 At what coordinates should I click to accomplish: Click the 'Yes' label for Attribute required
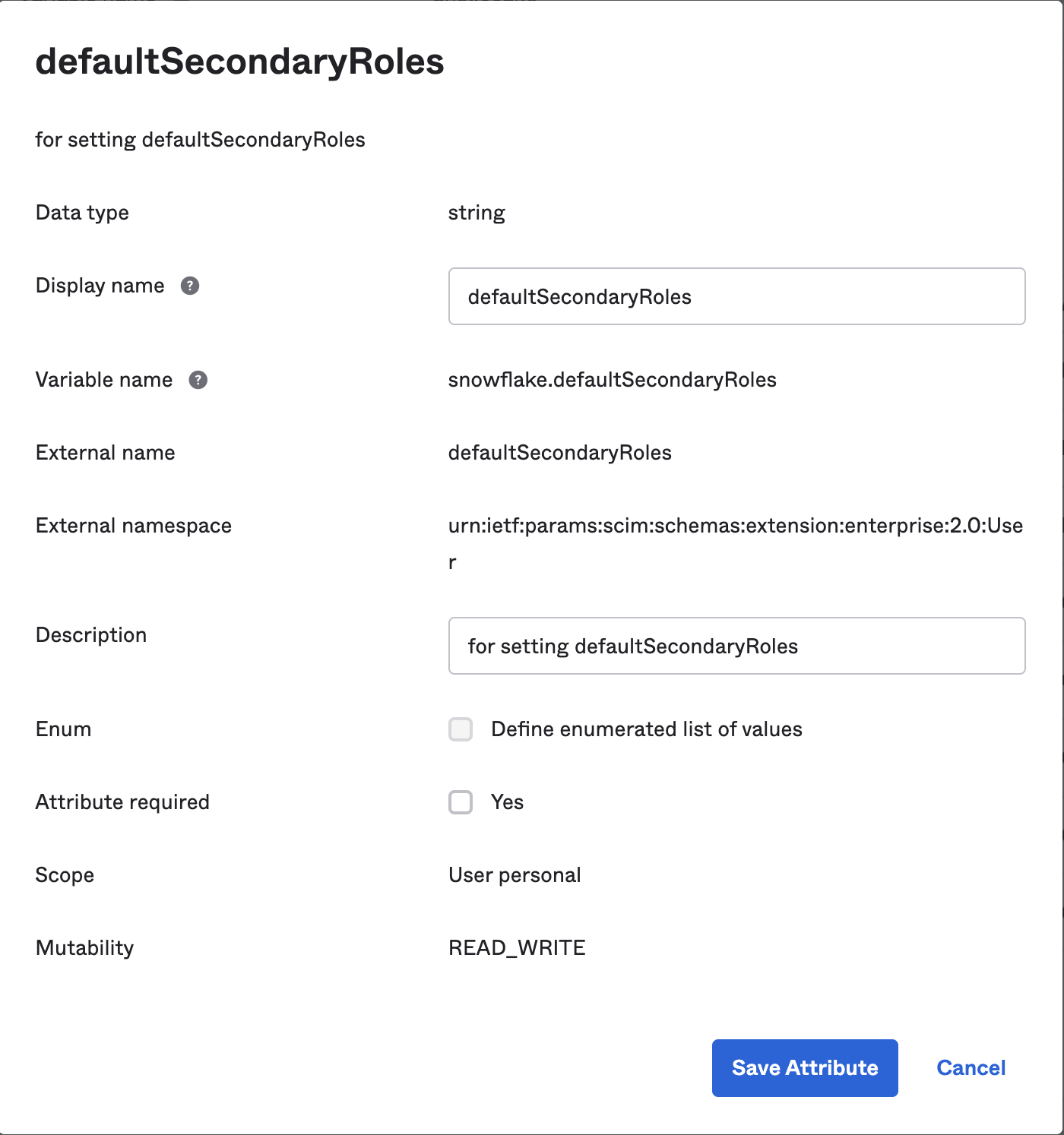click(x=508, y=802)
